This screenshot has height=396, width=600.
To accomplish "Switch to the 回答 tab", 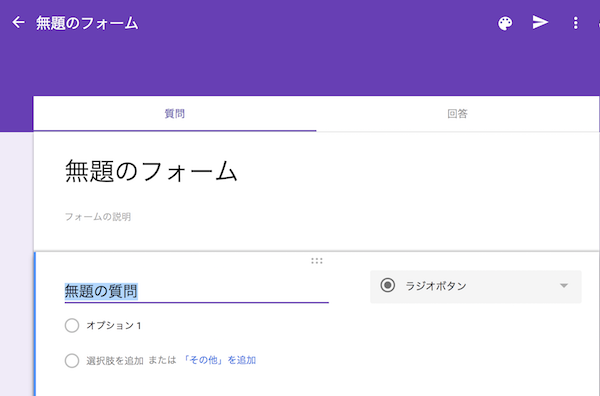I will [457, 114].
